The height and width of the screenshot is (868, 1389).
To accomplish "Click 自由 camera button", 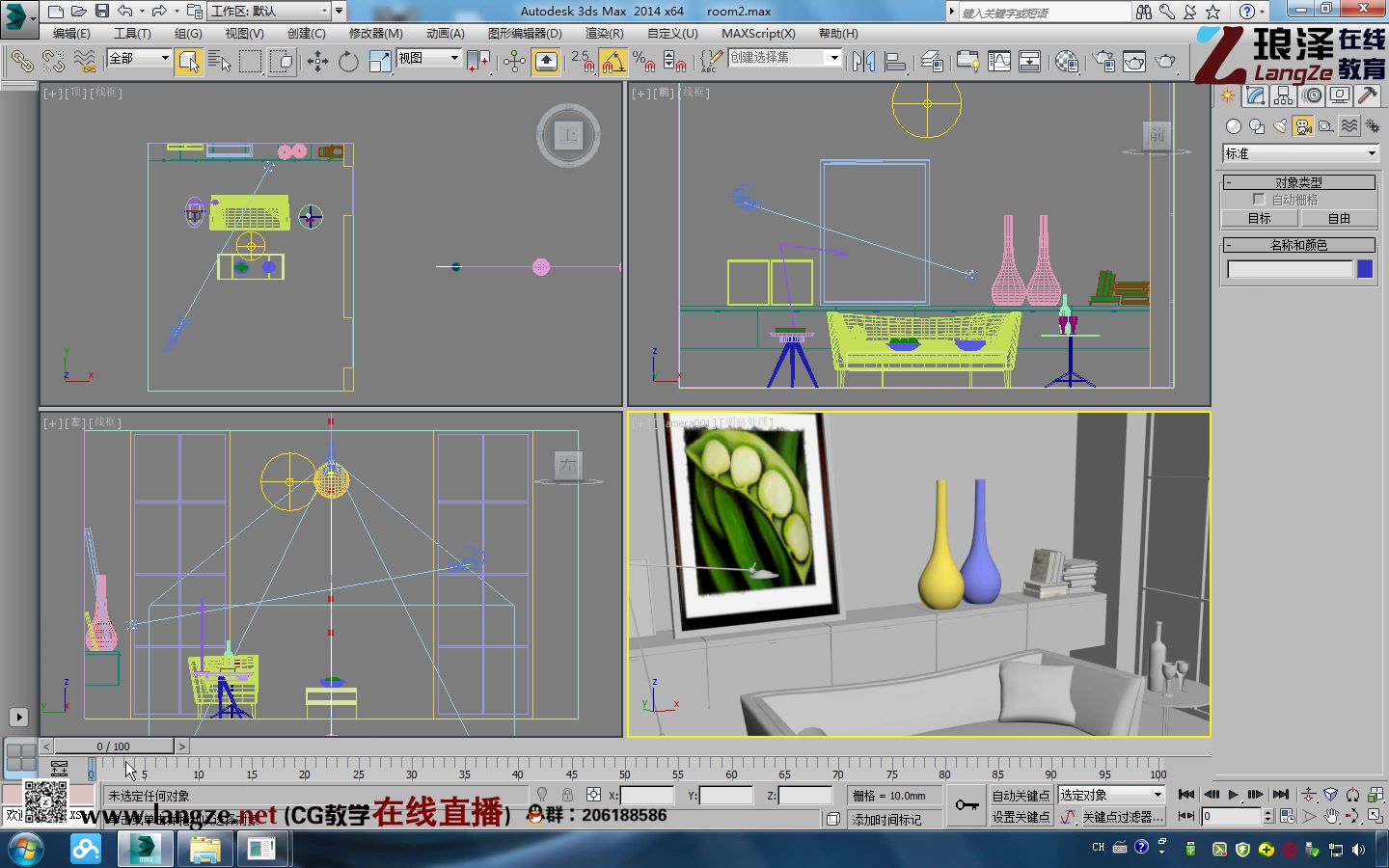I will tap(1339, 219).
